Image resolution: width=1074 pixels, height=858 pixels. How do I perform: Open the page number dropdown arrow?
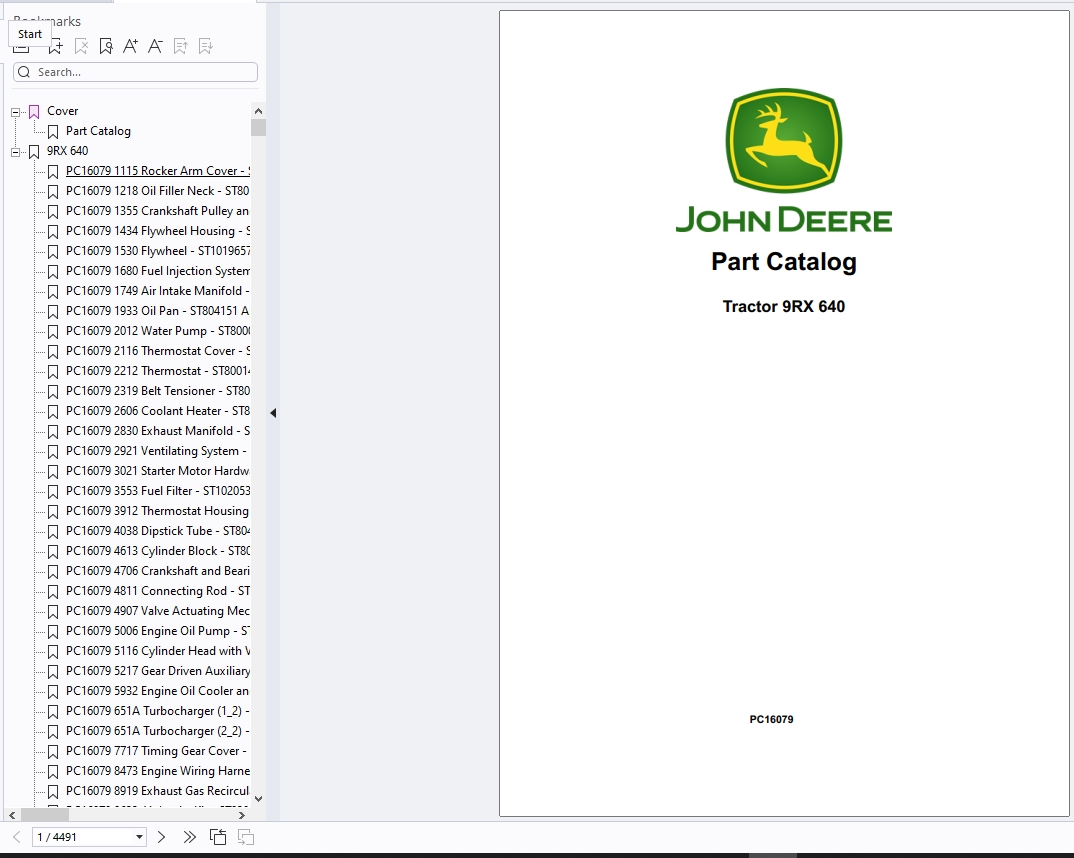[139, 837]
